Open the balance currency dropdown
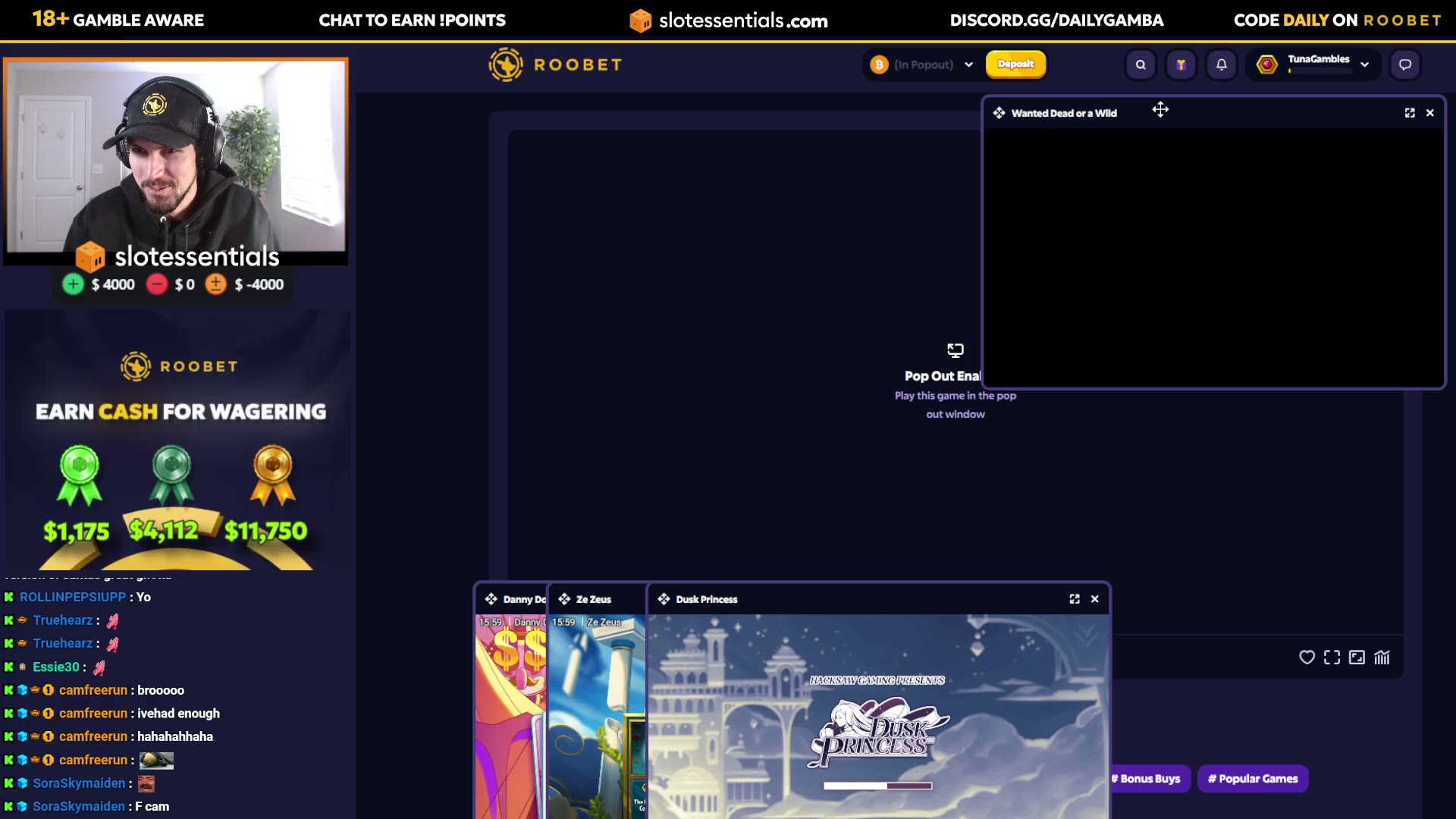Viewport: 1456px width, 819px height. click(x=968, y=64)
